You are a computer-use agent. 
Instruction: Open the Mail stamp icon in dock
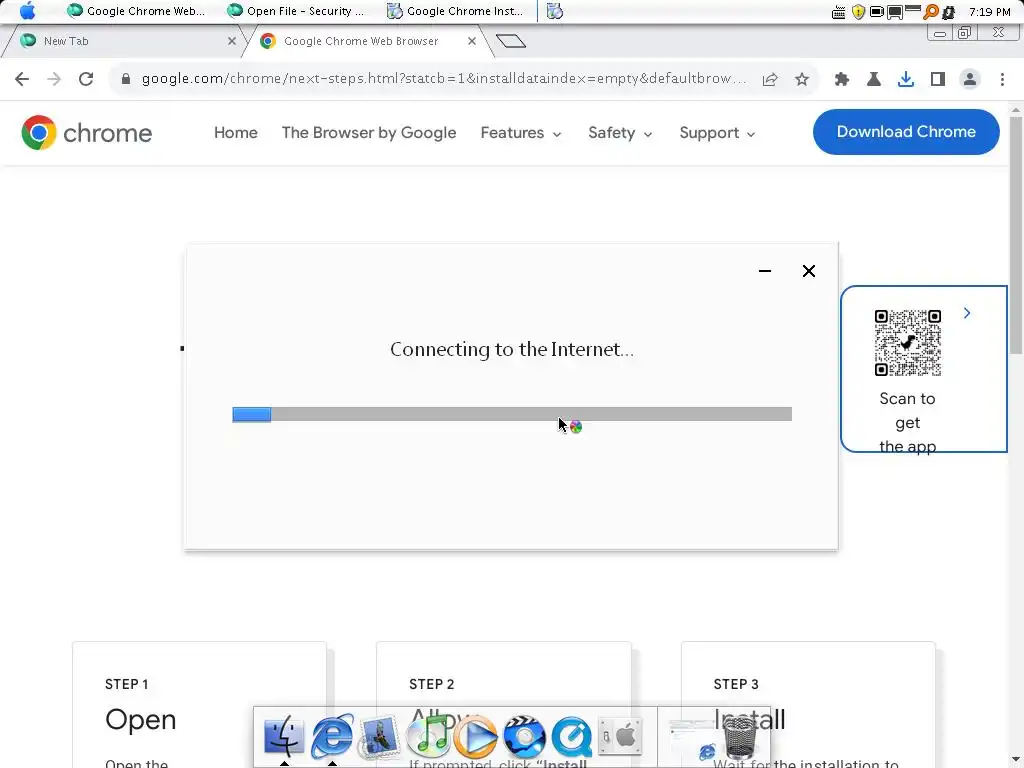click(379, 735)
